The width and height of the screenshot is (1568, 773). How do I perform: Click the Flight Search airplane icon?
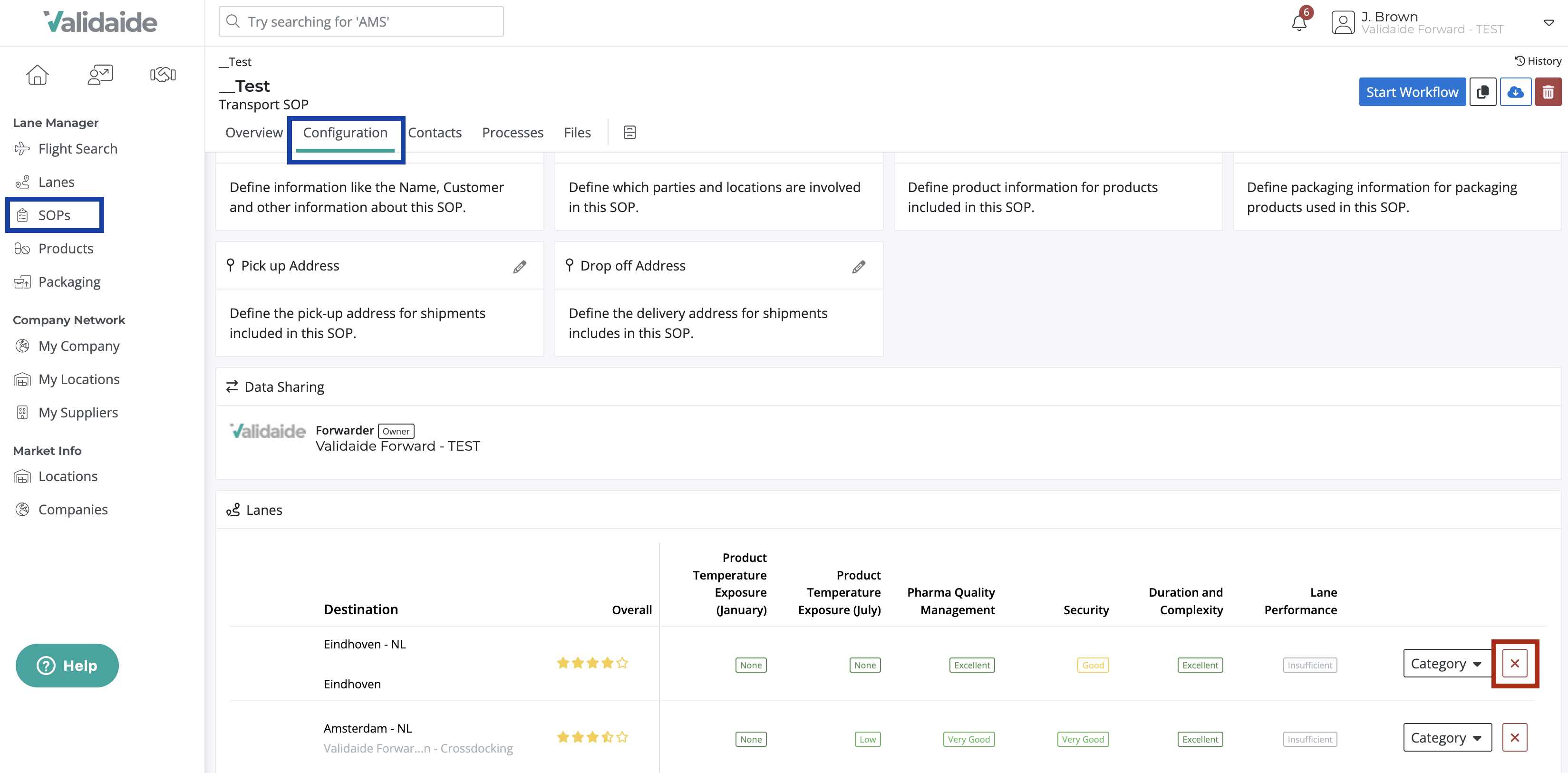22,148
